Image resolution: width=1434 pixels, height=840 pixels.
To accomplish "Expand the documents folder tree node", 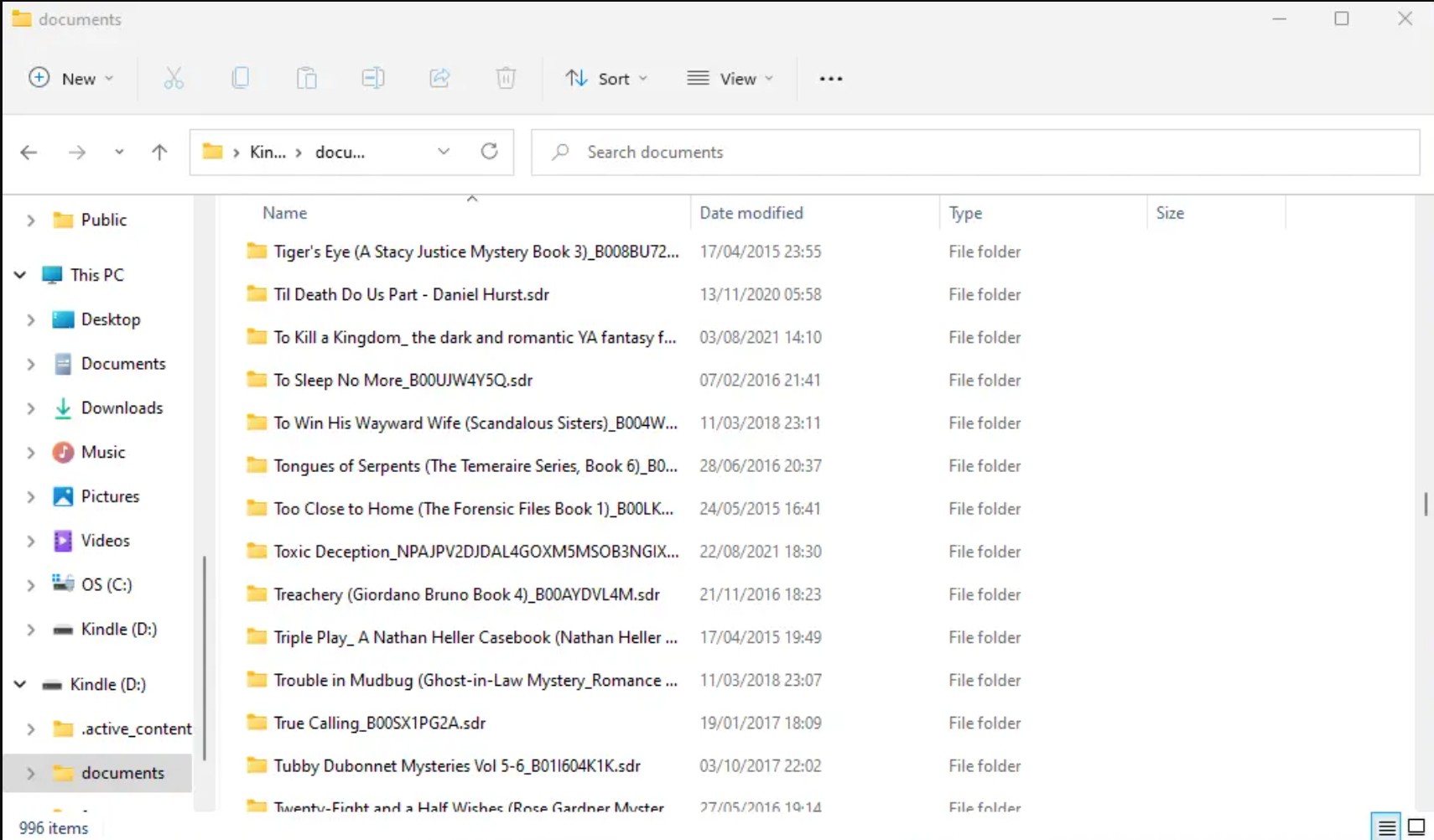I will 31,774.
